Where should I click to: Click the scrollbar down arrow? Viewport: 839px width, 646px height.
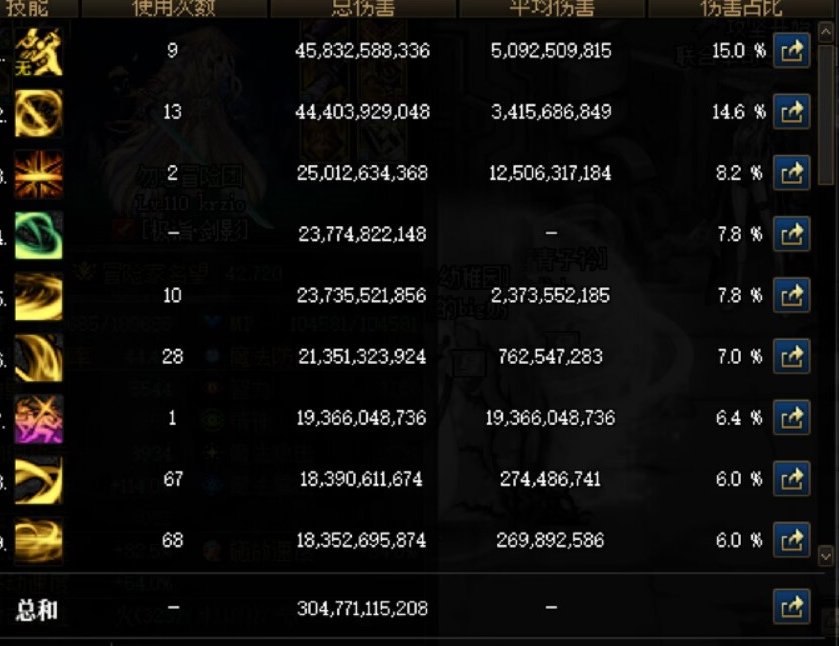(826, 557)
